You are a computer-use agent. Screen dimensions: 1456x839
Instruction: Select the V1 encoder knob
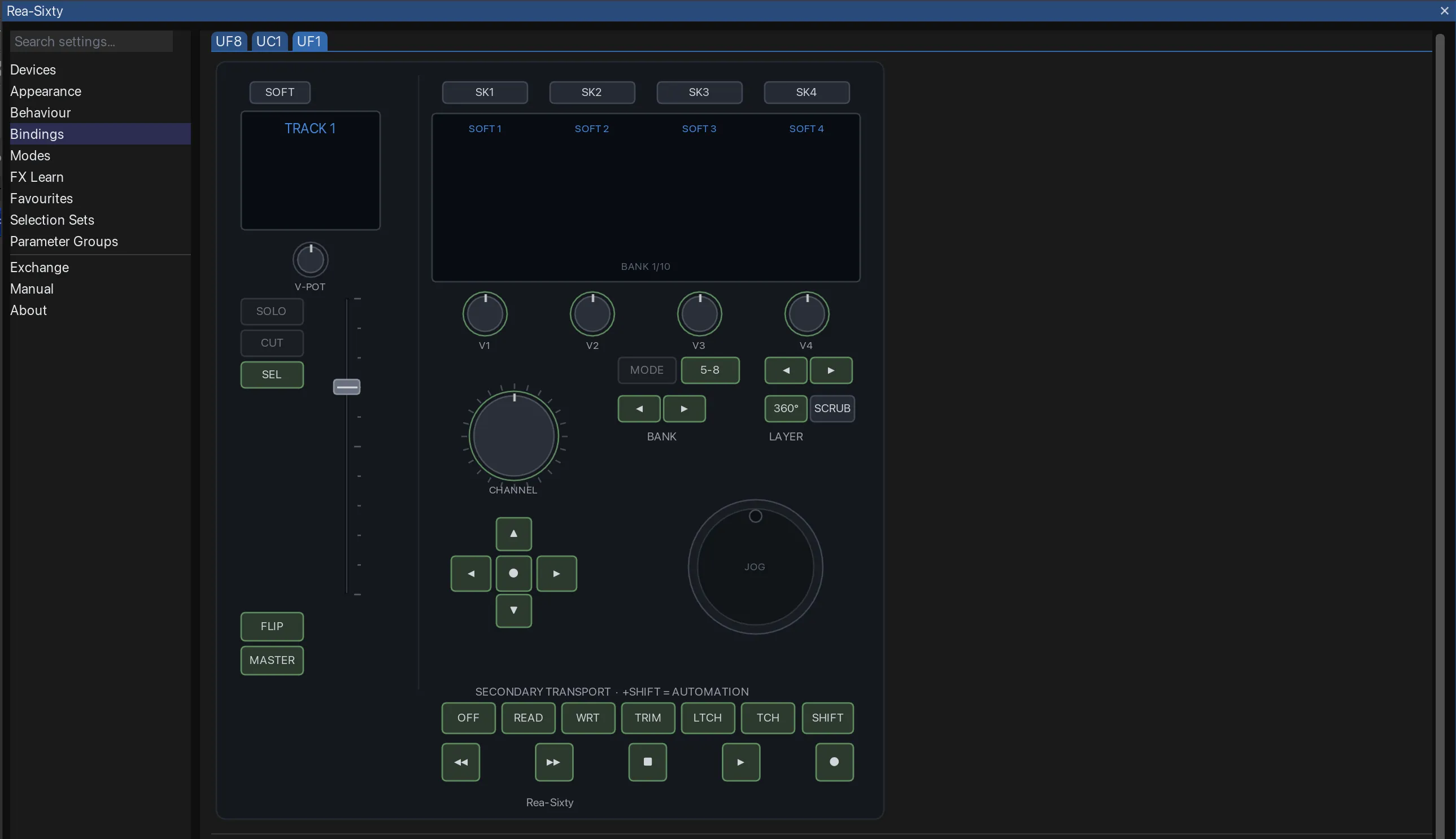point(485,314)
